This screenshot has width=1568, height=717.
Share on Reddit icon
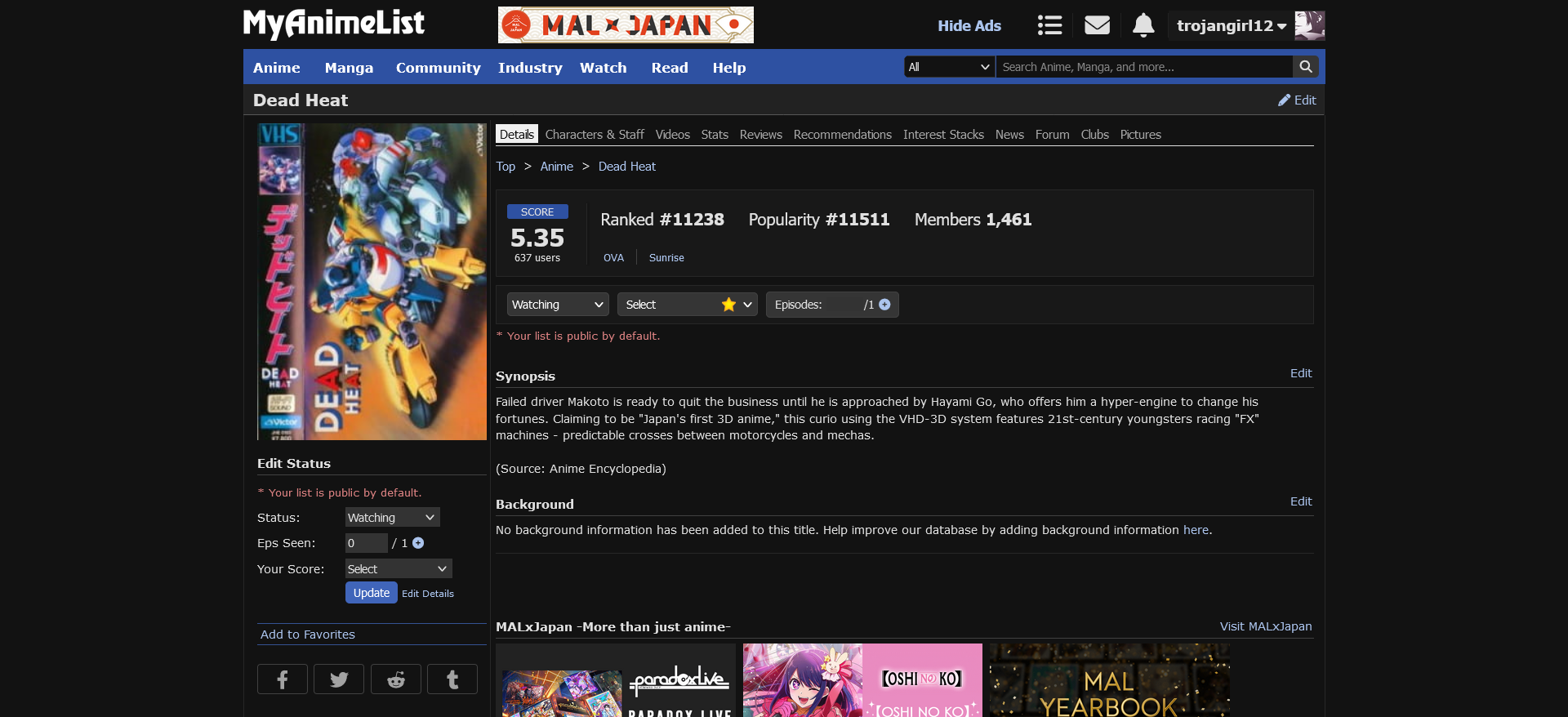(396, 679)
